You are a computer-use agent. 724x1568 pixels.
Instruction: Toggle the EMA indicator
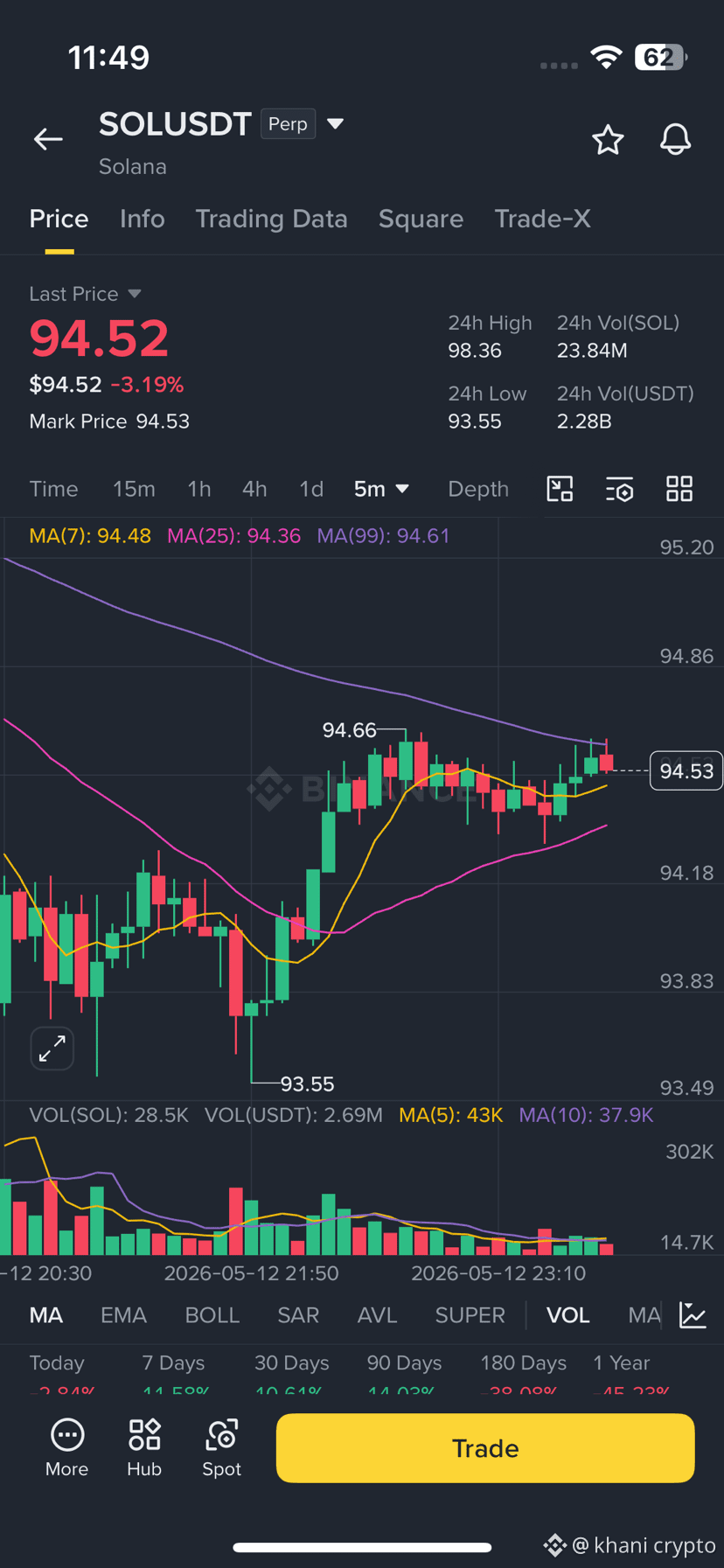tap(123, 1315)
